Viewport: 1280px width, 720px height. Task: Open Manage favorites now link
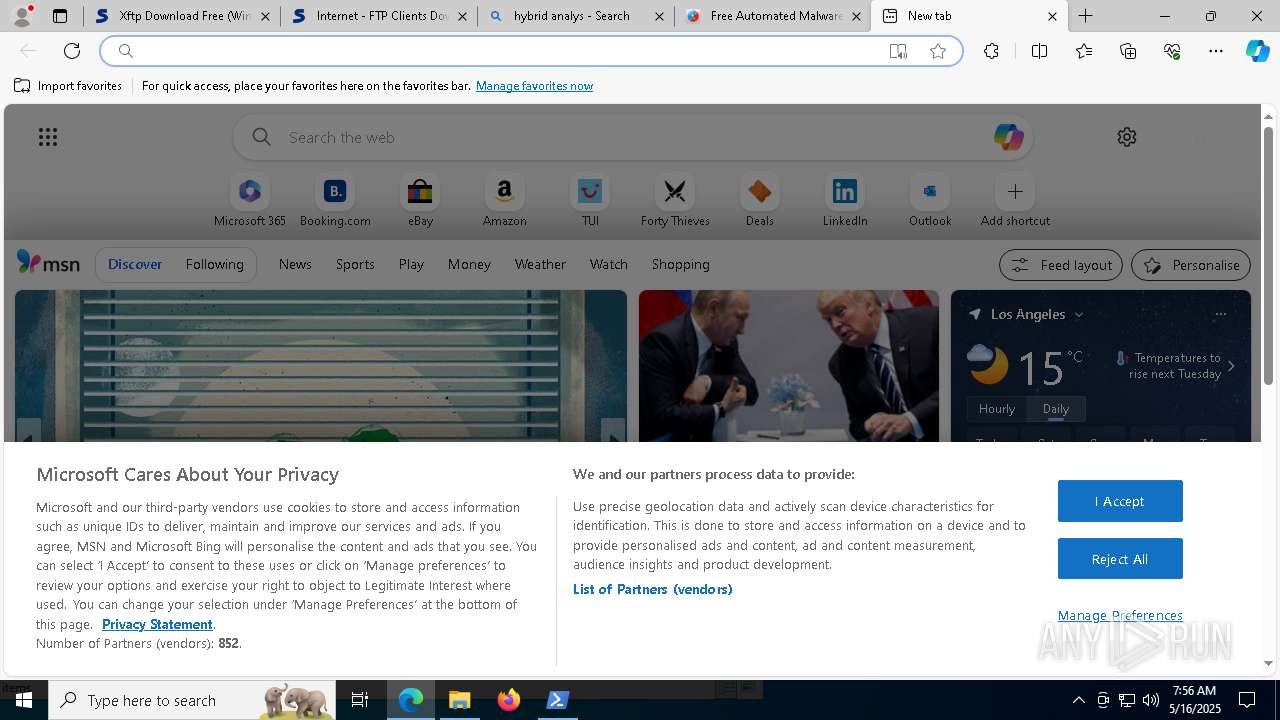click(534, 86)
